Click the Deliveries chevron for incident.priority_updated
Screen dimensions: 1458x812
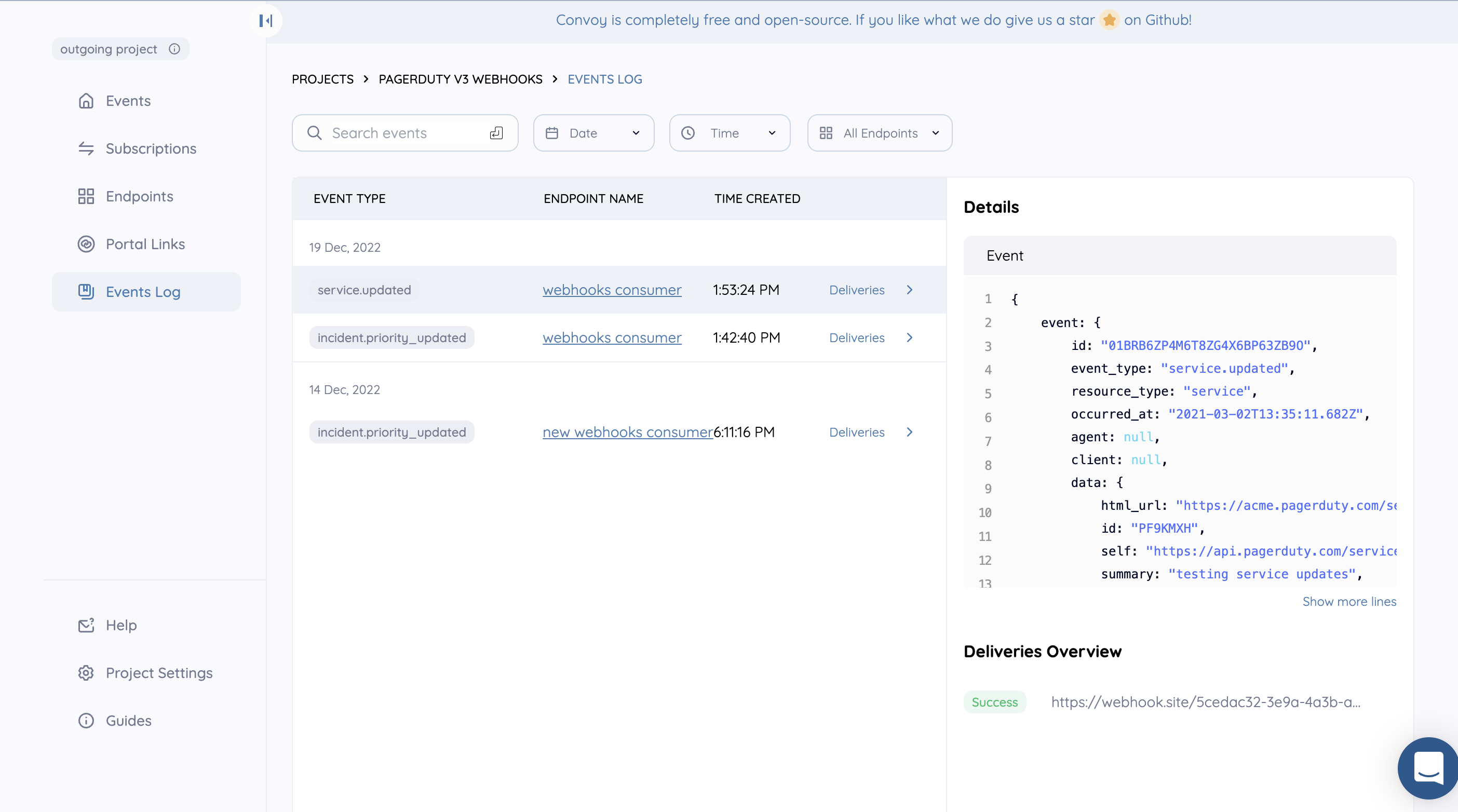[908, 338]
